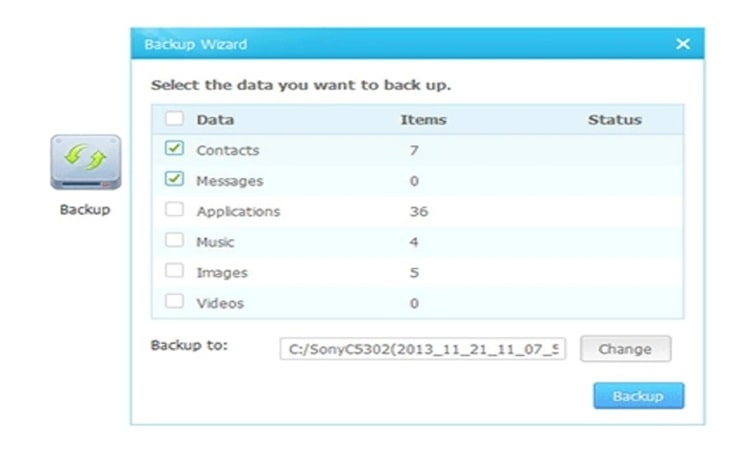Screen dimensions: 750x450
Task: Toggle the select-all Data checkbox
Action: point(175,119)
